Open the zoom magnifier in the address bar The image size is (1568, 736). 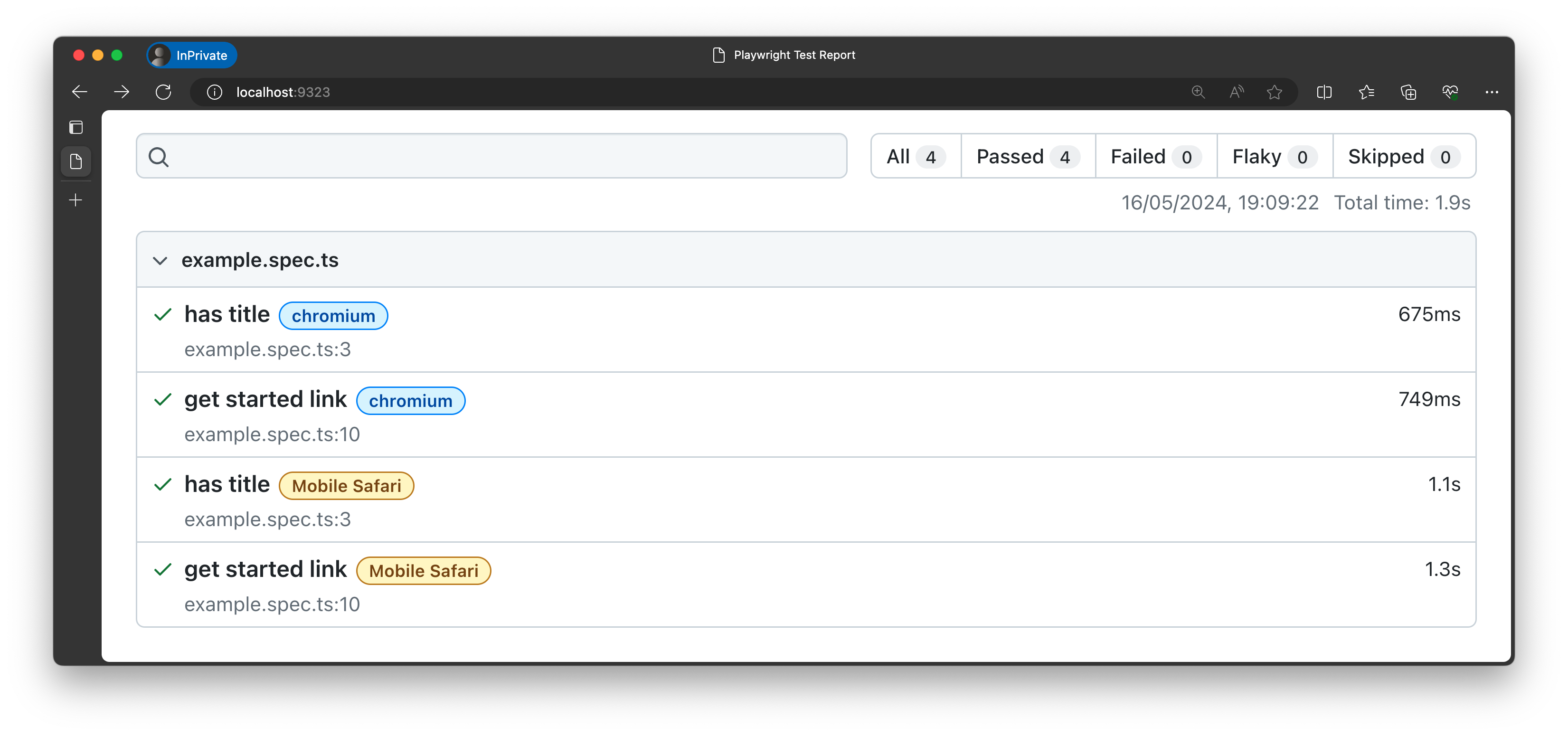click(1198, 92)
